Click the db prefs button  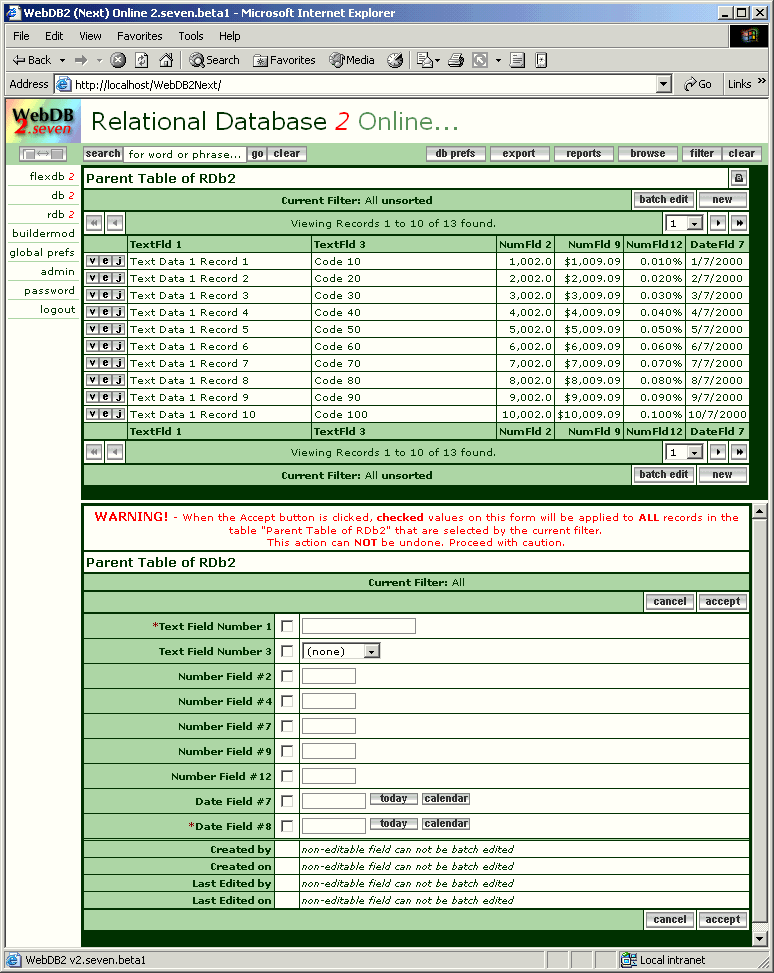click(x=456, y=153)
